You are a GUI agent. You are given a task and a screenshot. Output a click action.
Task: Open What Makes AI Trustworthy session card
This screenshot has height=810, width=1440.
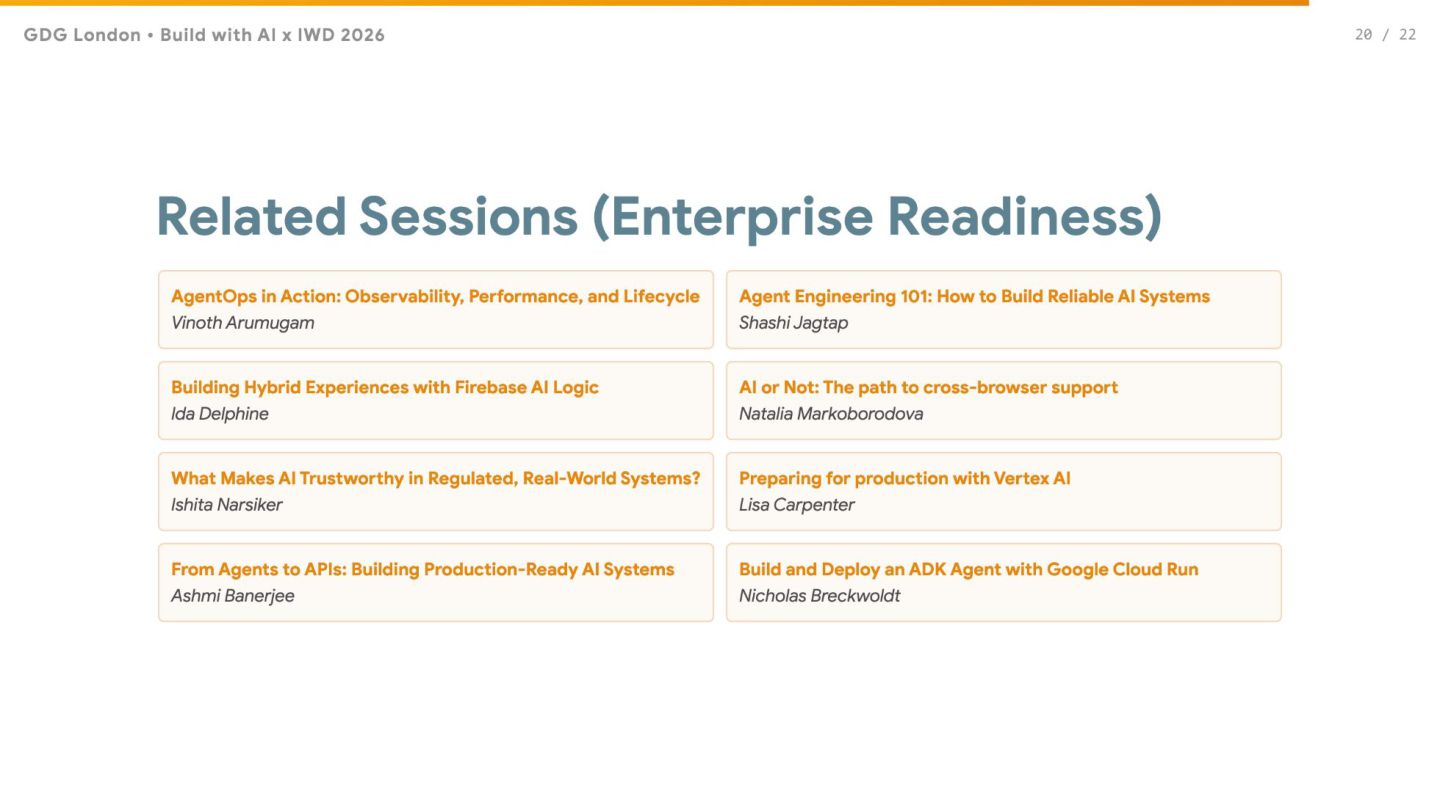tap(436, 491)
